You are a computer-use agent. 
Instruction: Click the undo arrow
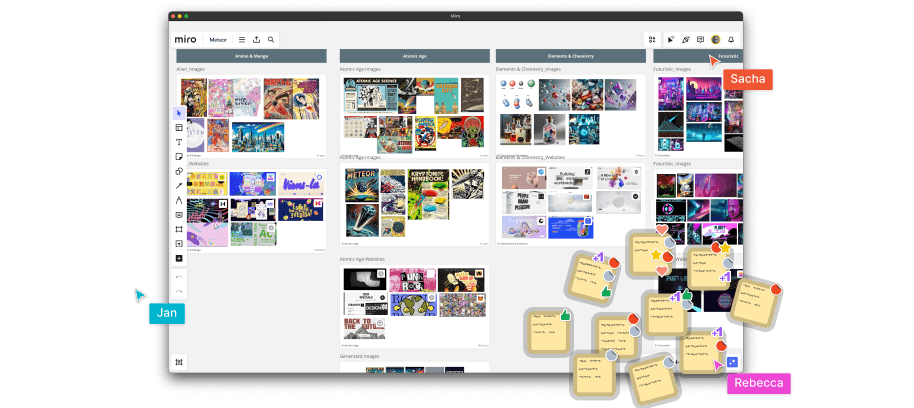[179, 277]
